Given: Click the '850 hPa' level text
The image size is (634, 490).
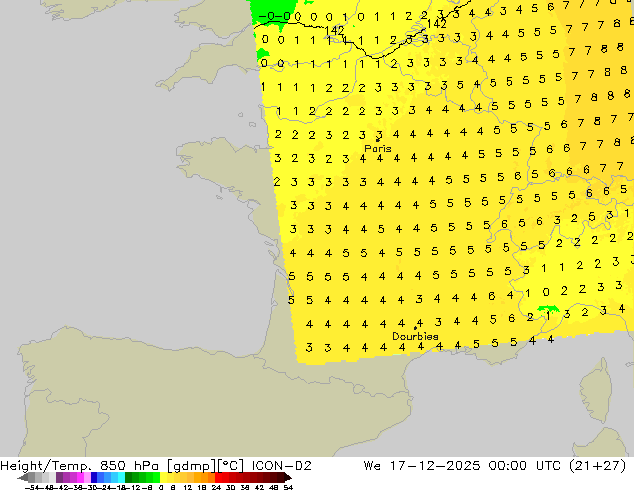Looking at the screenshot, I should [131, 466].
